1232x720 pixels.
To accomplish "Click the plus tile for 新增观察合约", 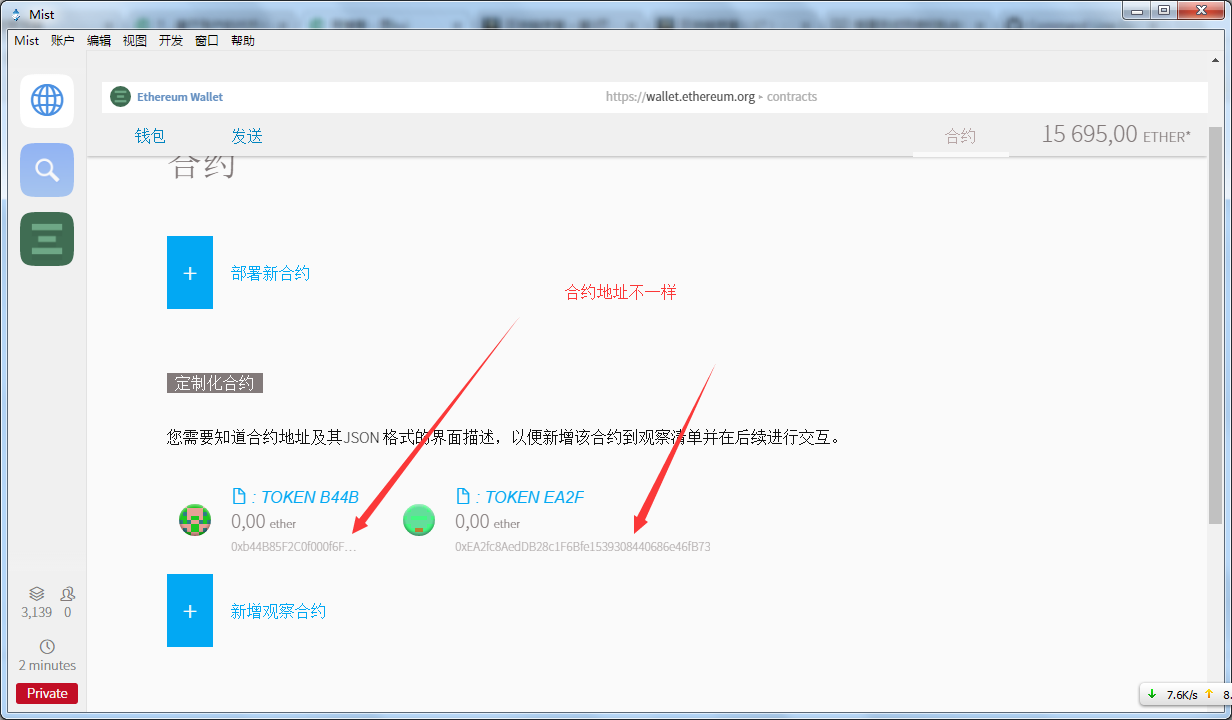I will coord(190,610).
